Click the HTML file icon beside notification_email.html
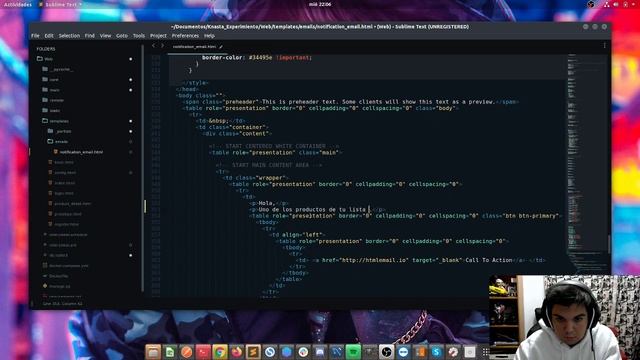 click(56, 152)
